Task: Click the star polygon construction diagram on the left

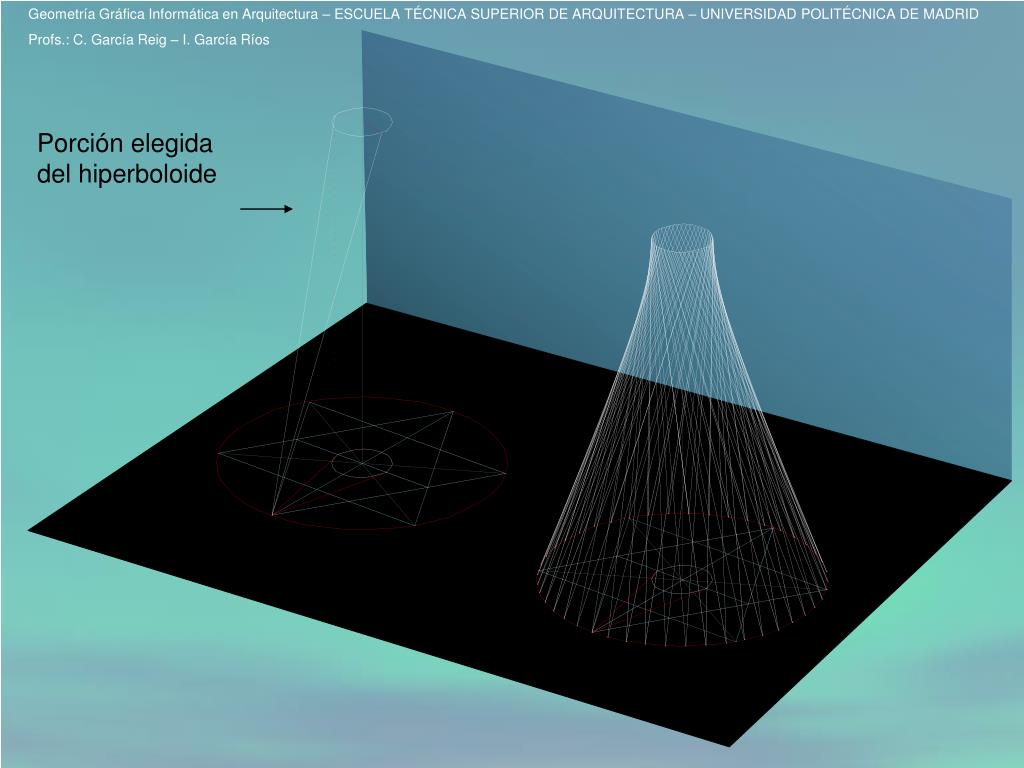Action: pyautogui.click(x=362, y=462)
